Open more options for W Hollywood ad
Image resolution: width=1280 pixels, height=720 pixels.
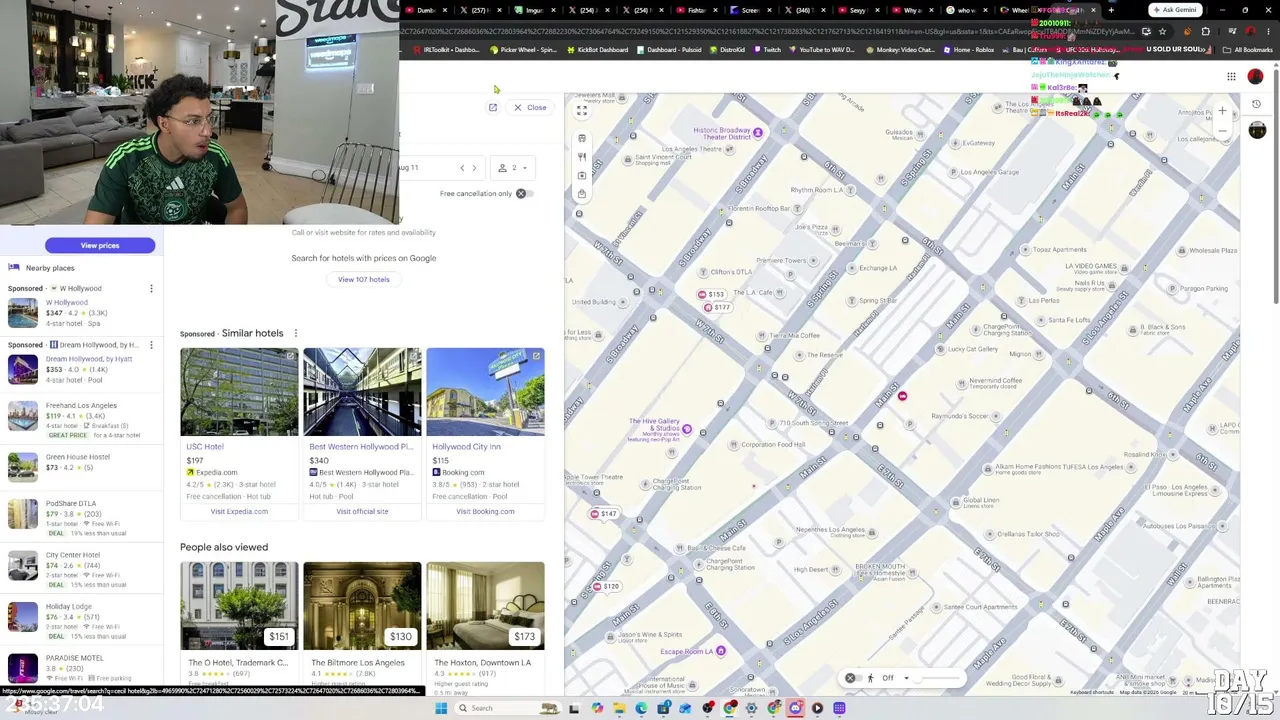click(x=151, y=289)
